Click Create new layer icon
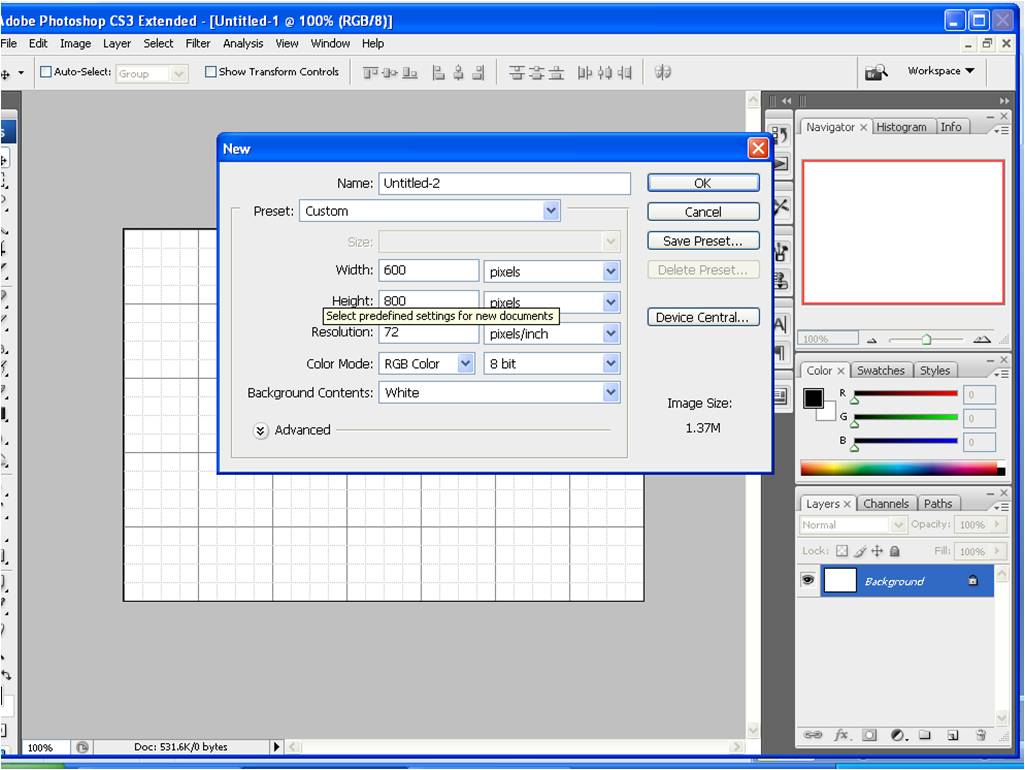Image resolution: width=1025 pixels, height=770 pixels. pos(952,735)
